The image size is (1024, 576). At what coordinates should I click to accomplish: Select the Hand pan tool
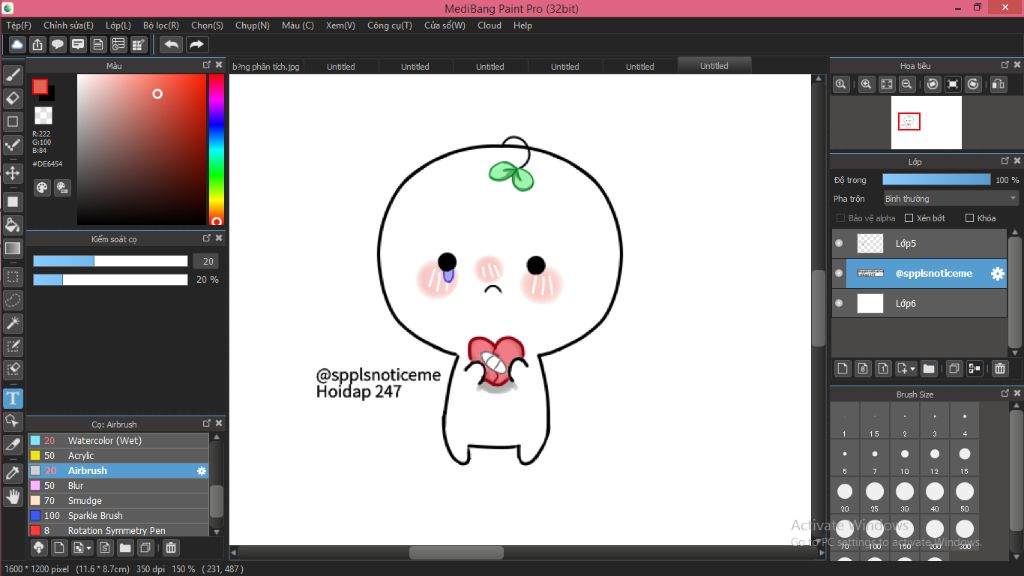coord(12,496)
